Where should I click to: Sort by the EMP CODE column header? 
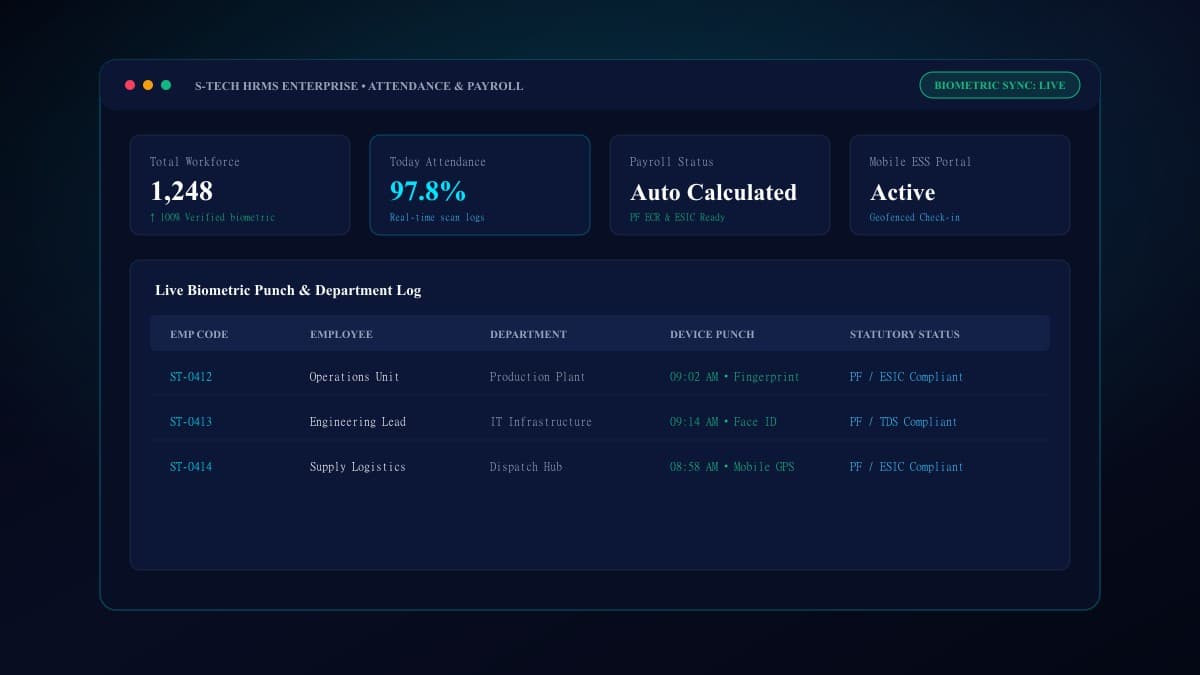click(x=199, y=334)
